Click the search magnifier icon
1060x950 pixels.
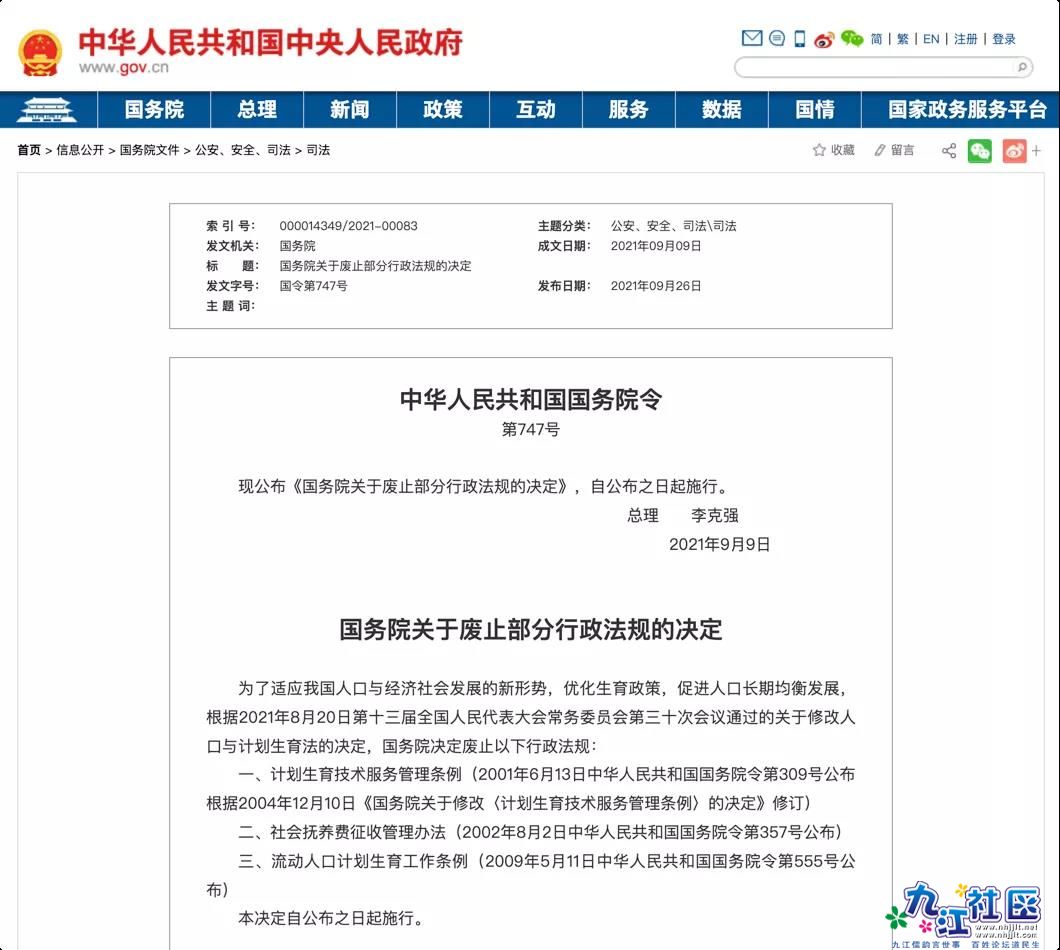[x=1021, y=69]
